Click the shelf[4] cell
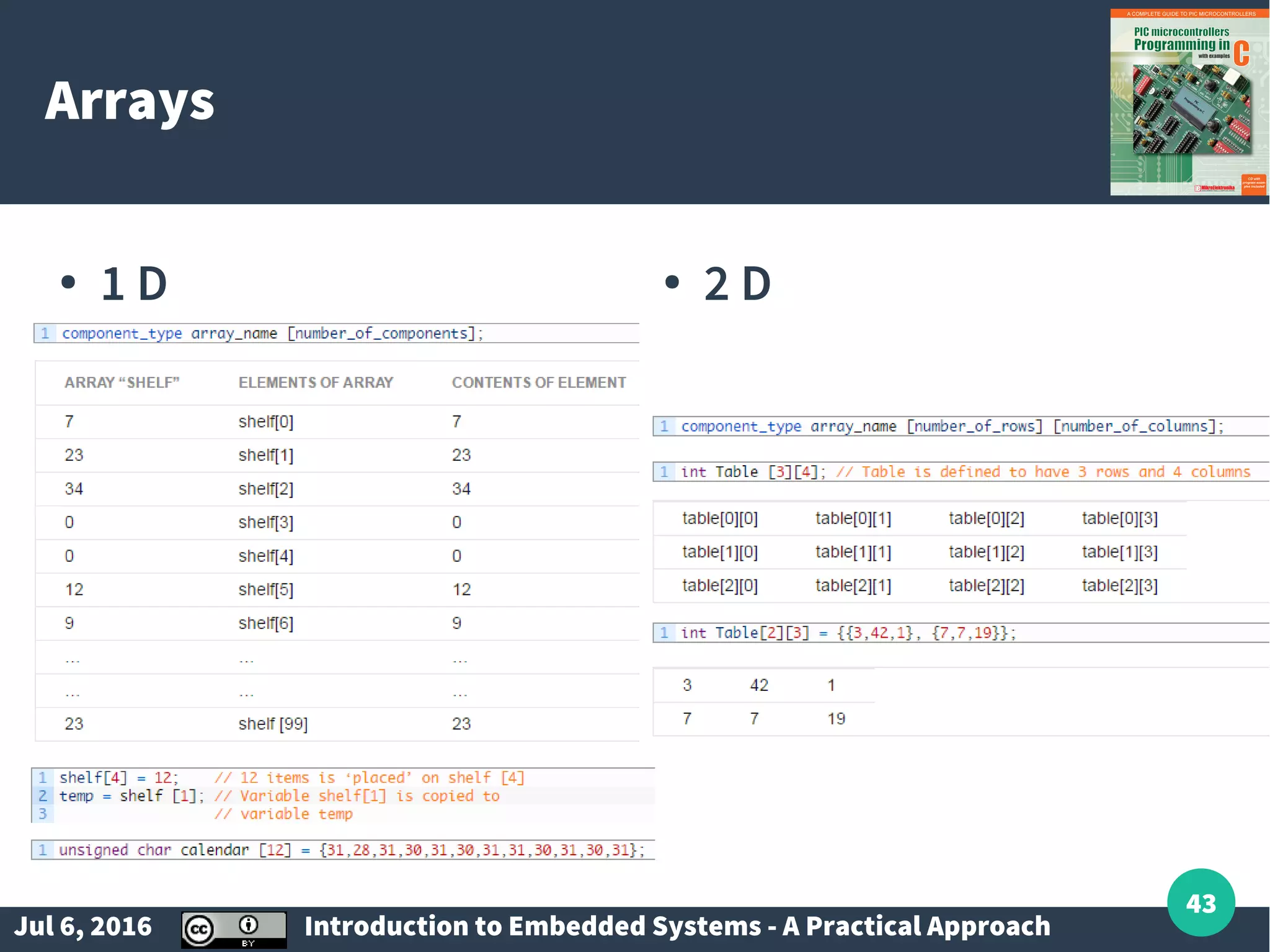 (x=266, y=556)
